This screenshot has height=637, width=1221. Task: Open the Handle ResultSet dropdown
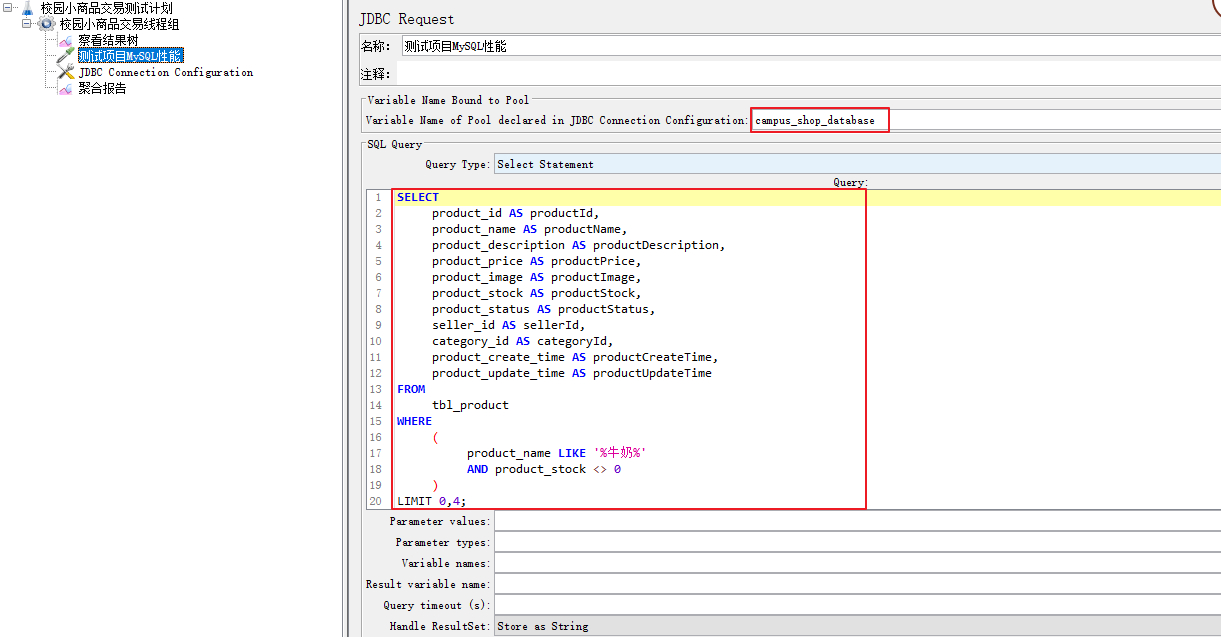coord(857,626)
